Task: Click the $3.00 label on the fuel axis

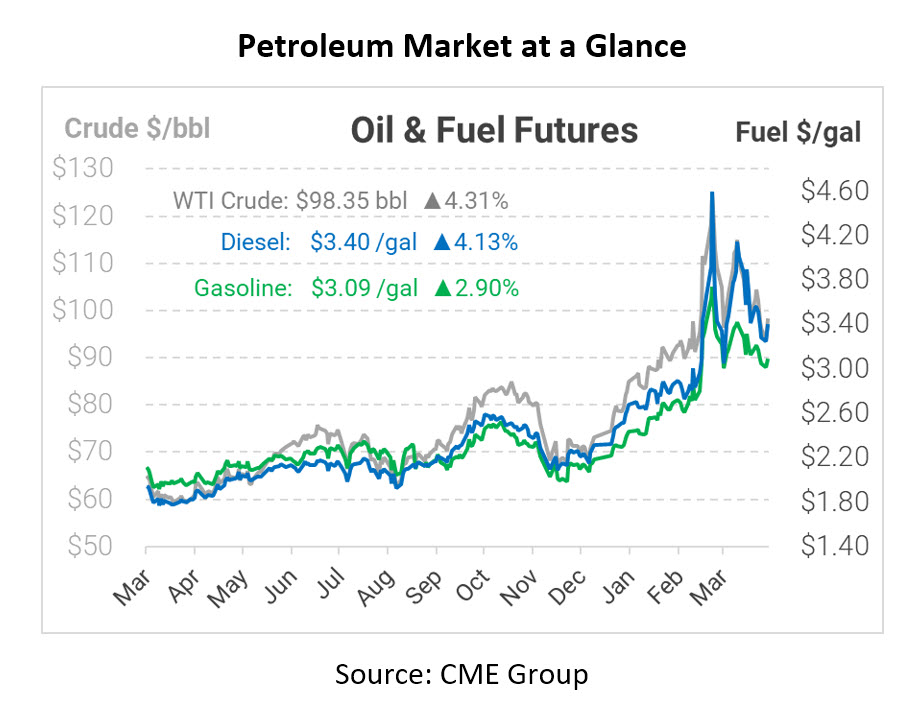Action: (x=832, y=369)
